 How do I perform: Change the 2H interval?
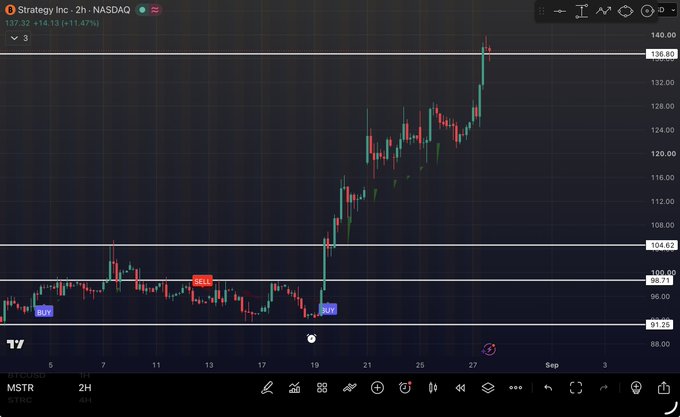tap(85, 388)
